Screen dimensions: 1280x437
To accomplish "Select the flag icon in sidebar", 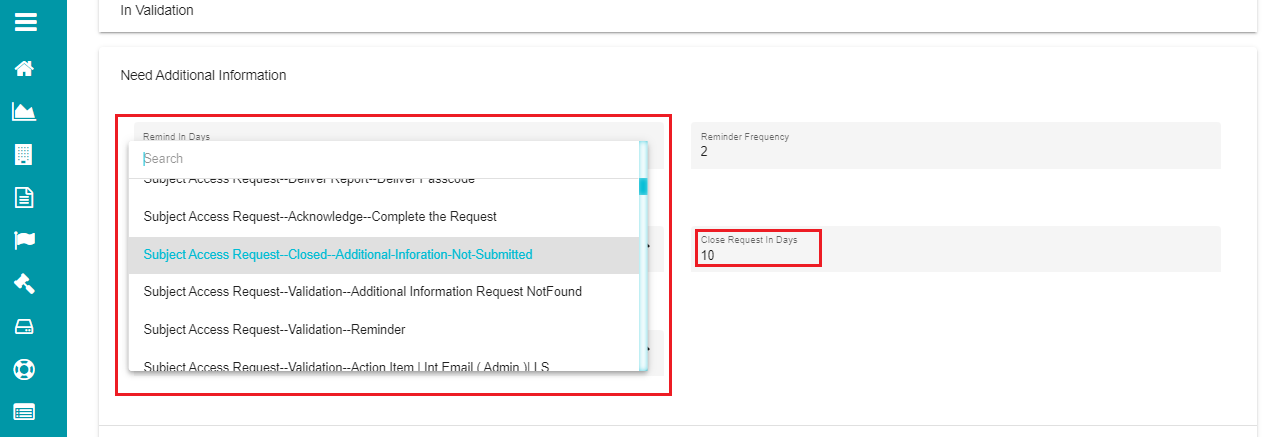I will 25,240.
